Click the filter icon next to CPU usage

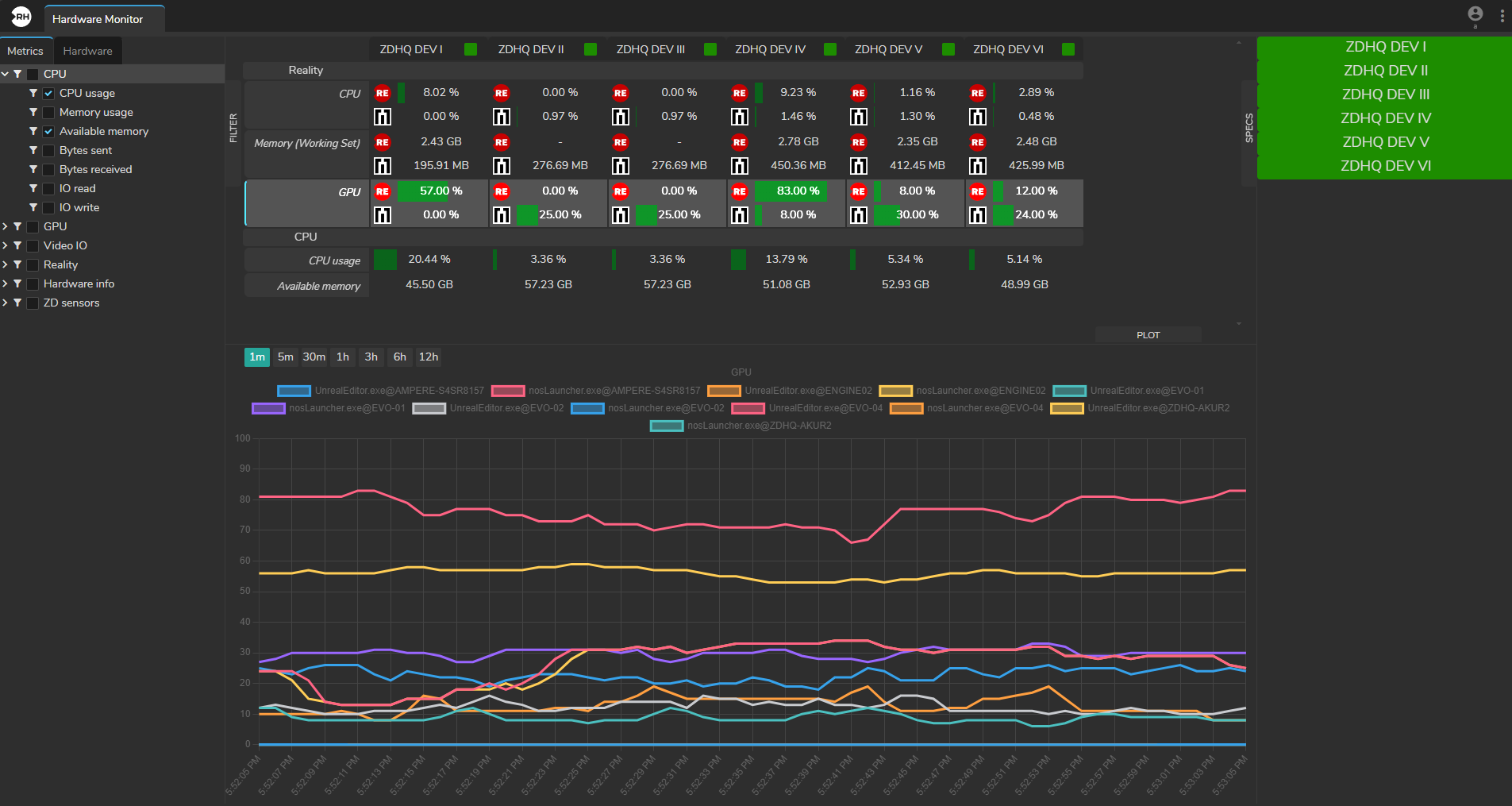tap(33, 93)
